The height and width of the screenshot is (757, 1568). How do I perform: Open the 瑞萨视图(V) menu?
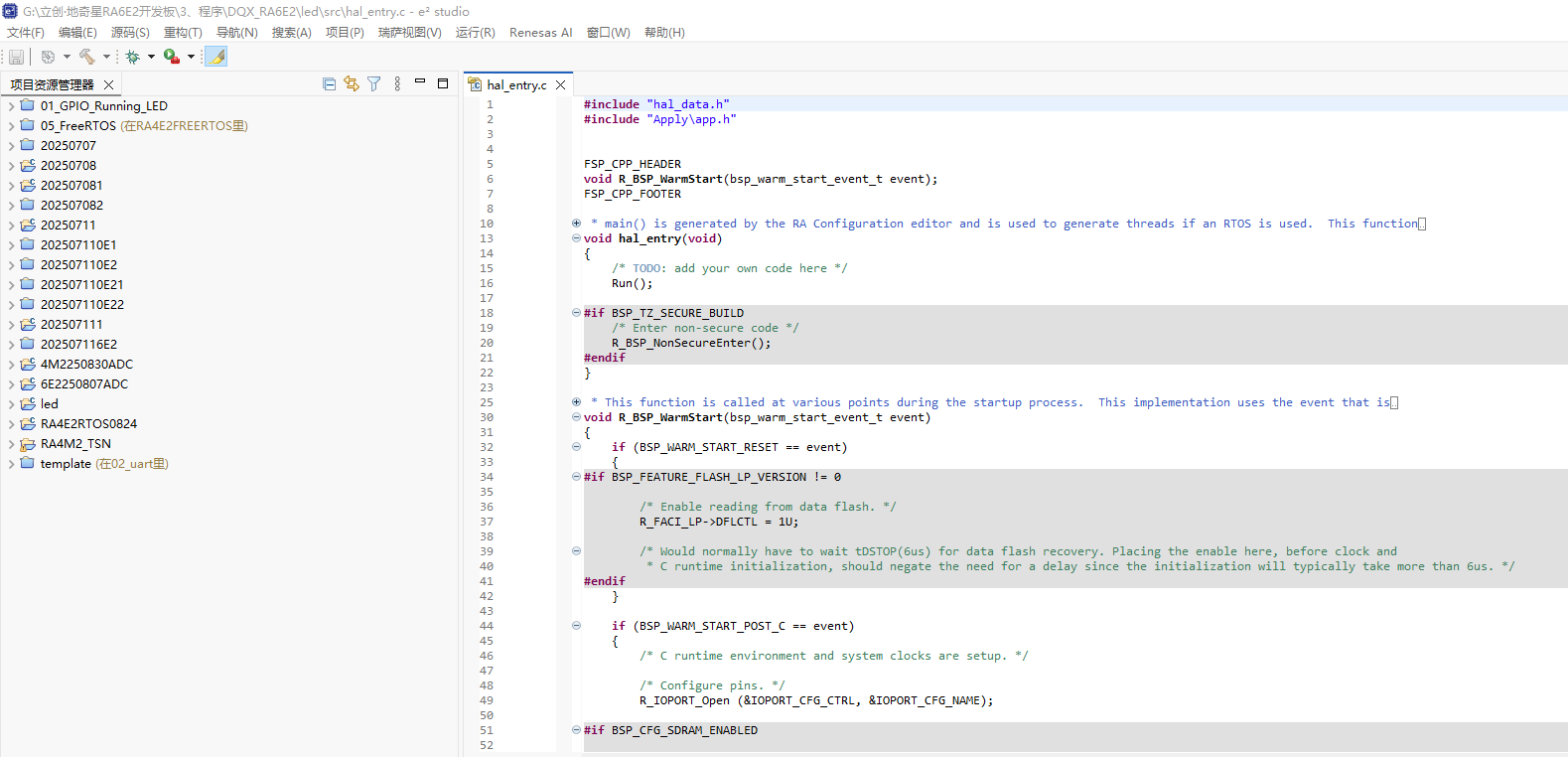click(x=410, y=33)
